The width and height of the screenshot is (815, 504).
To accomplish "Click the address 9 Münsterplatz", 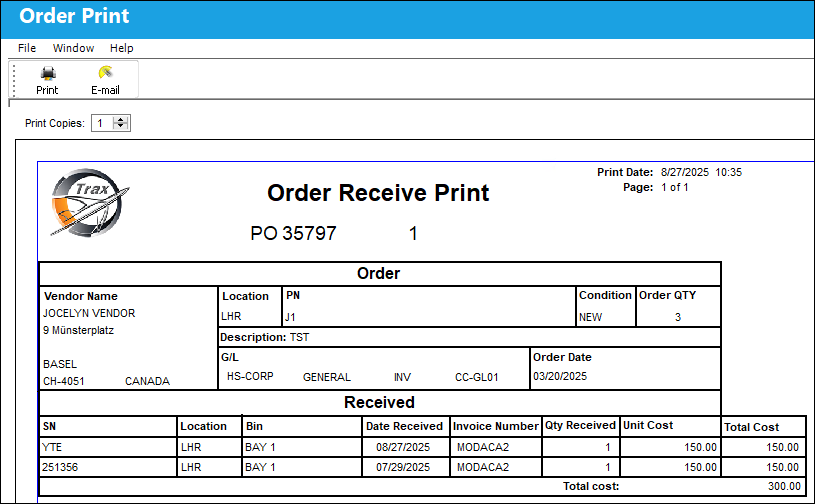I will 78,330.
